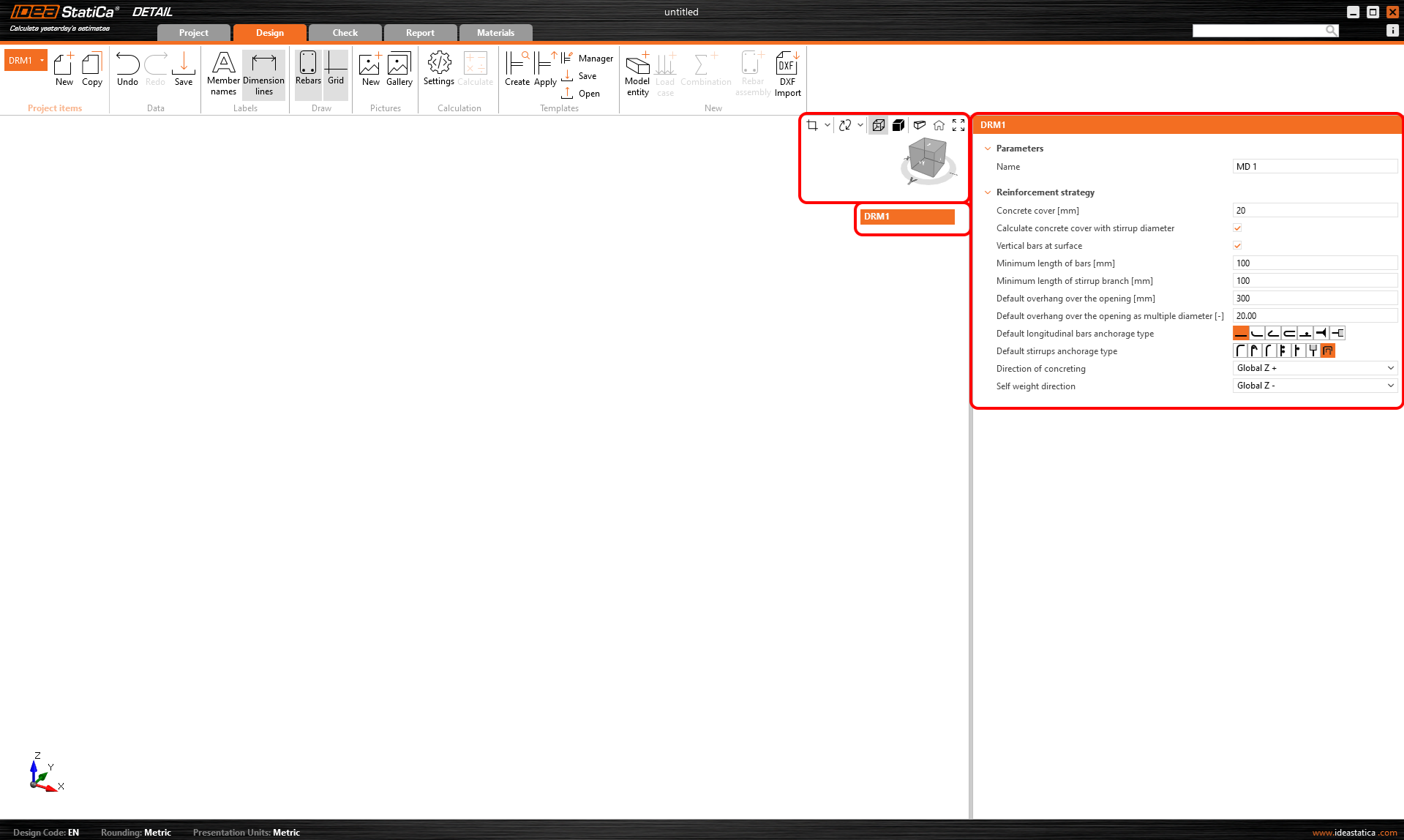Reset view with the home icon
This screenshot has width=1404, height=840.
coord(939,125)
